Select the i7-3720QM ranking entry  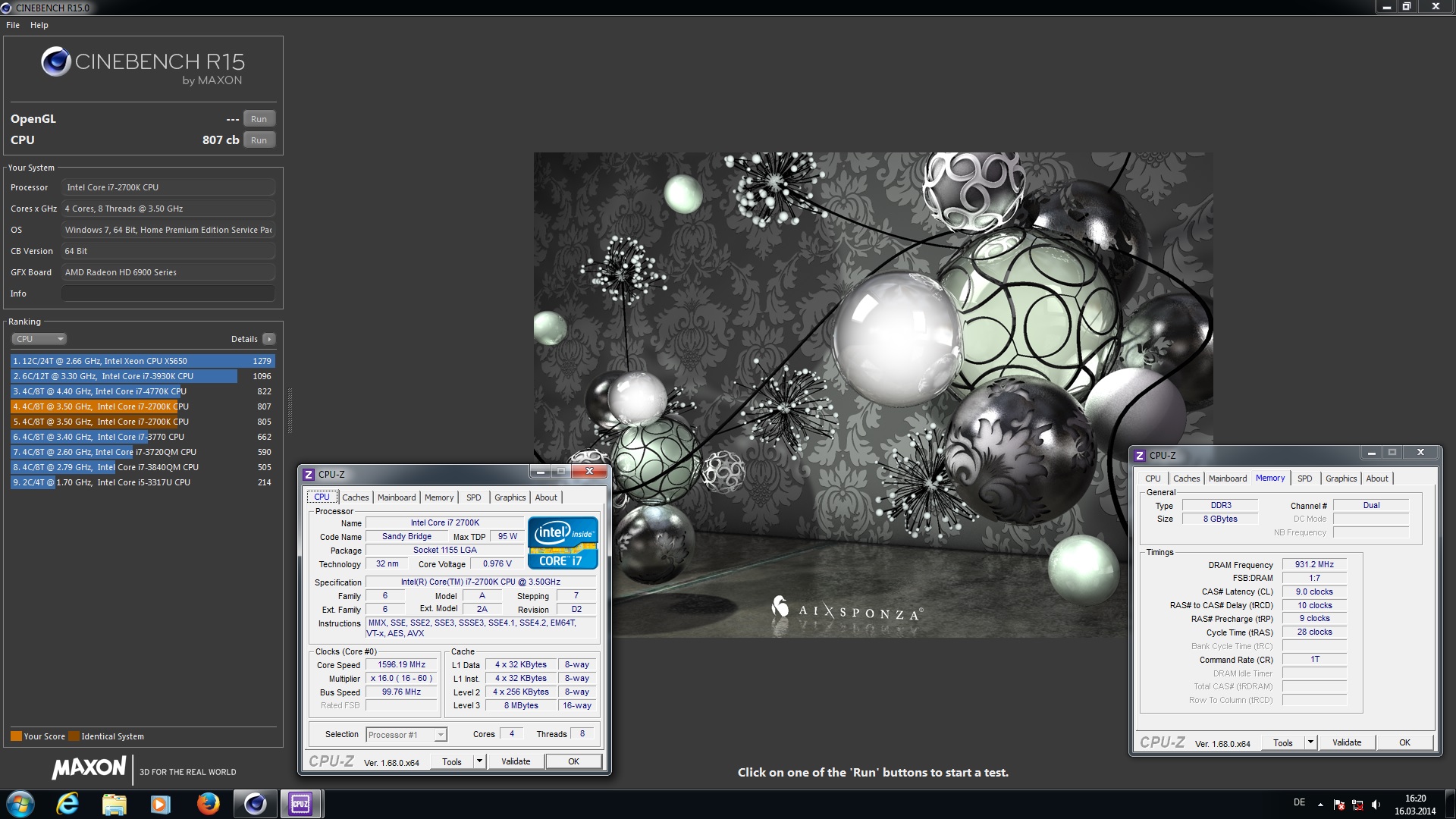(143, 452)
